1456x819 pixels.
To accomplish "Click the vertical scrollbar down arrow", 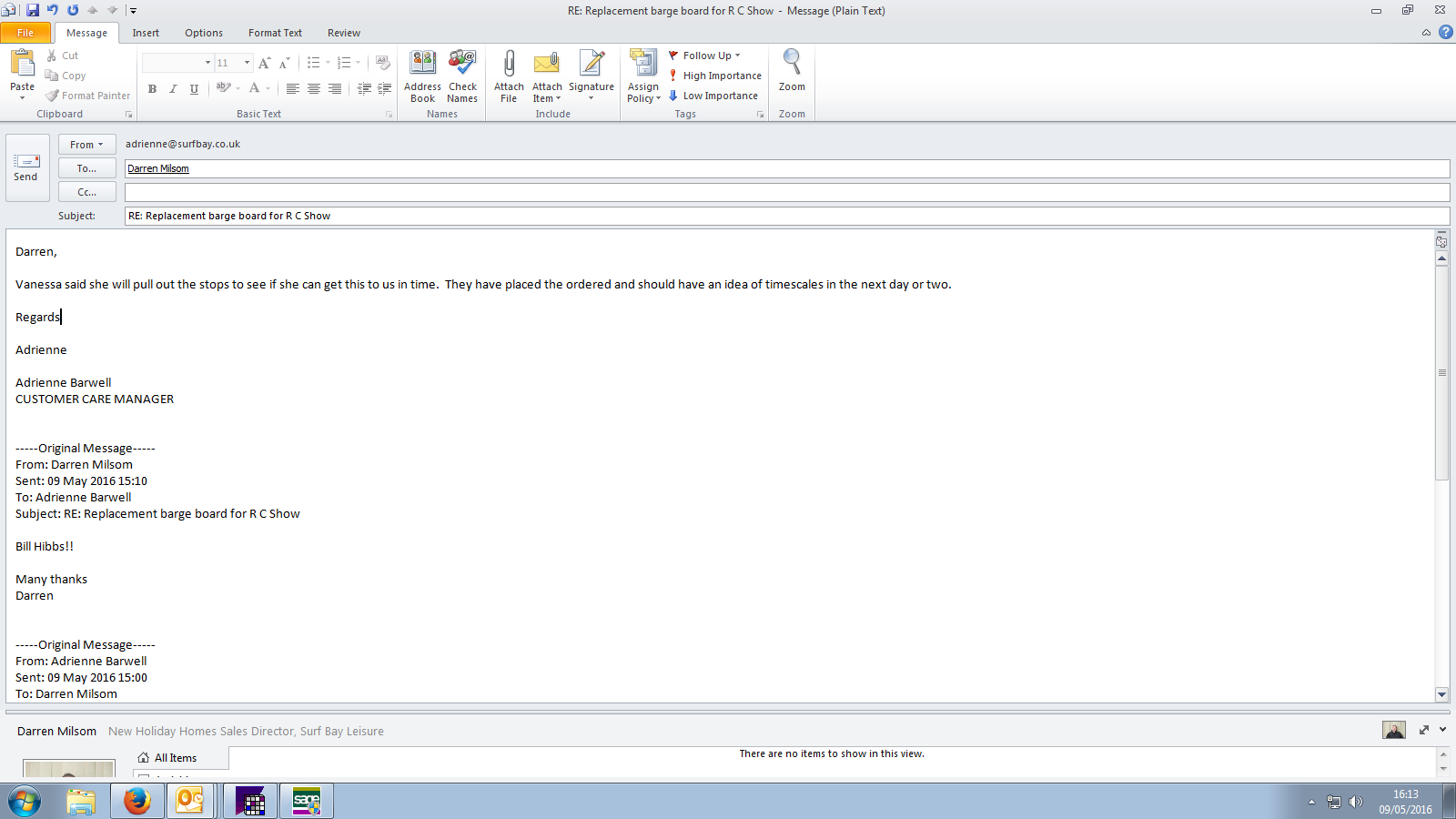I will (1441, 694).
